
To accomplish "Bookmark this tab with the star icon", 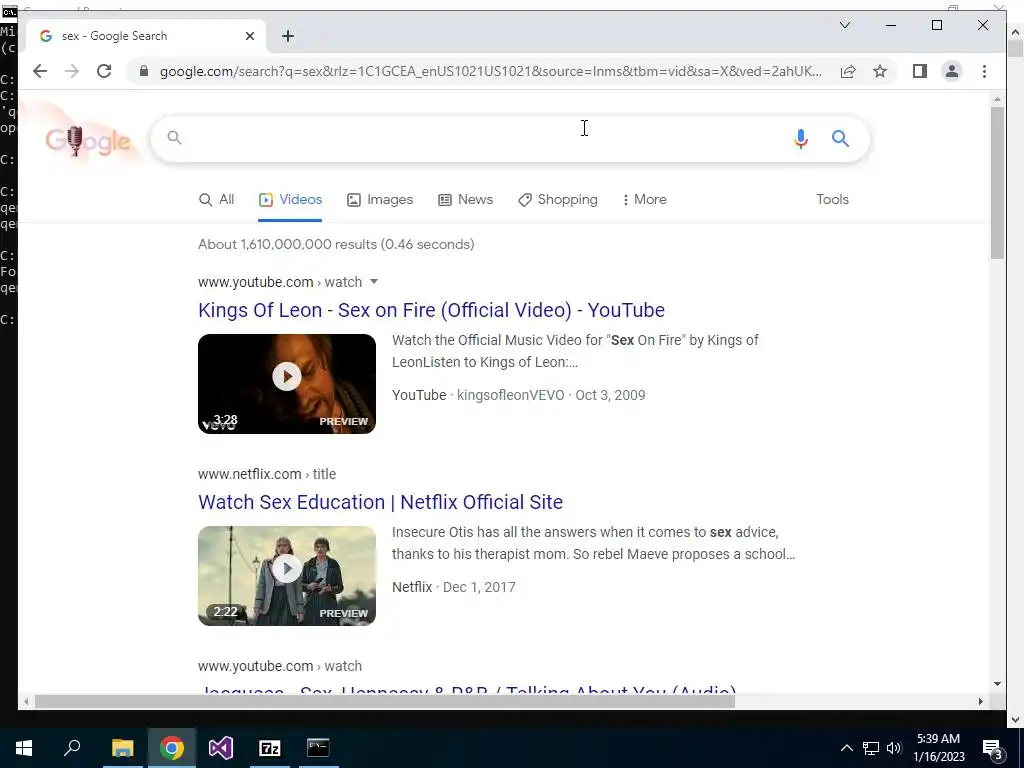I will [x=880, y=71].
